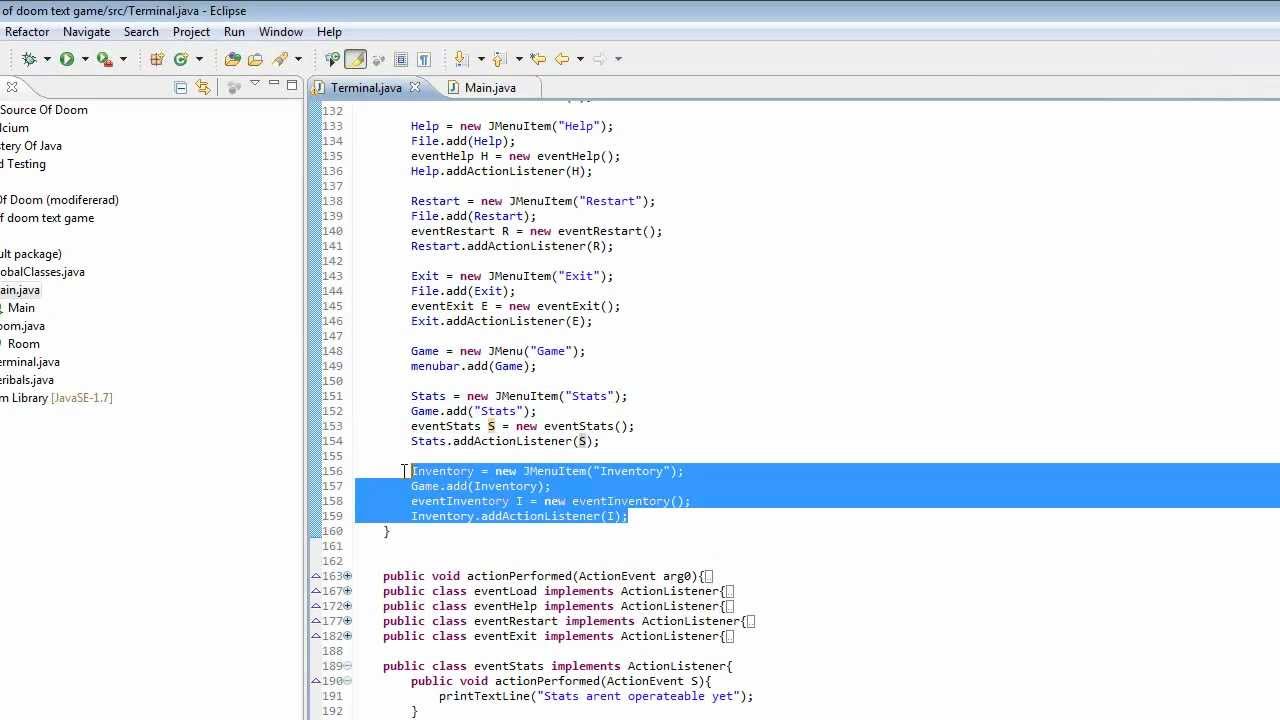
Task: Open the Forward history dropdown arrow
Action: click(x=618, y=59)
